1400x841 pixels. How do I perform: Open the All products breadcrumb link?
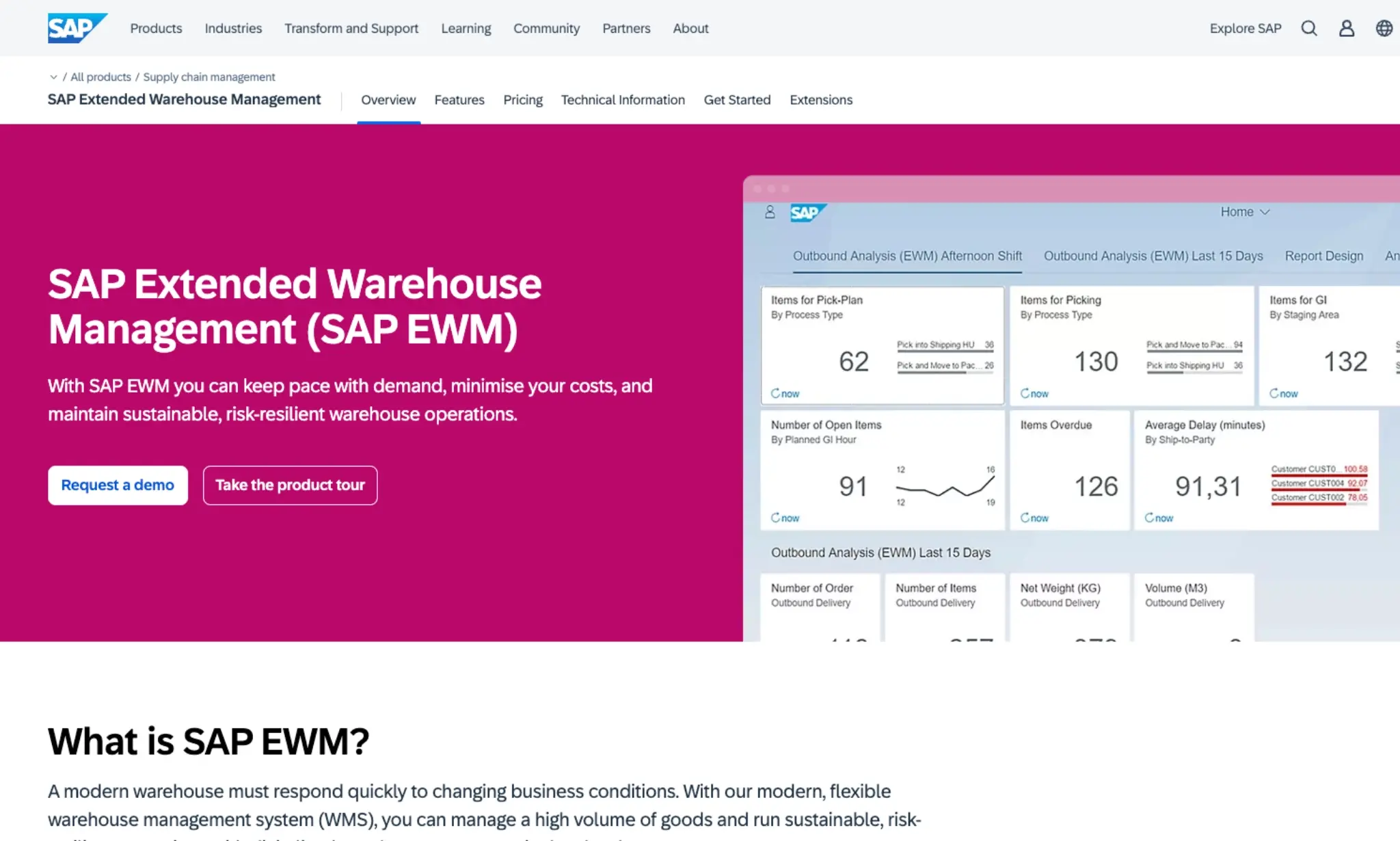[101, 77]
